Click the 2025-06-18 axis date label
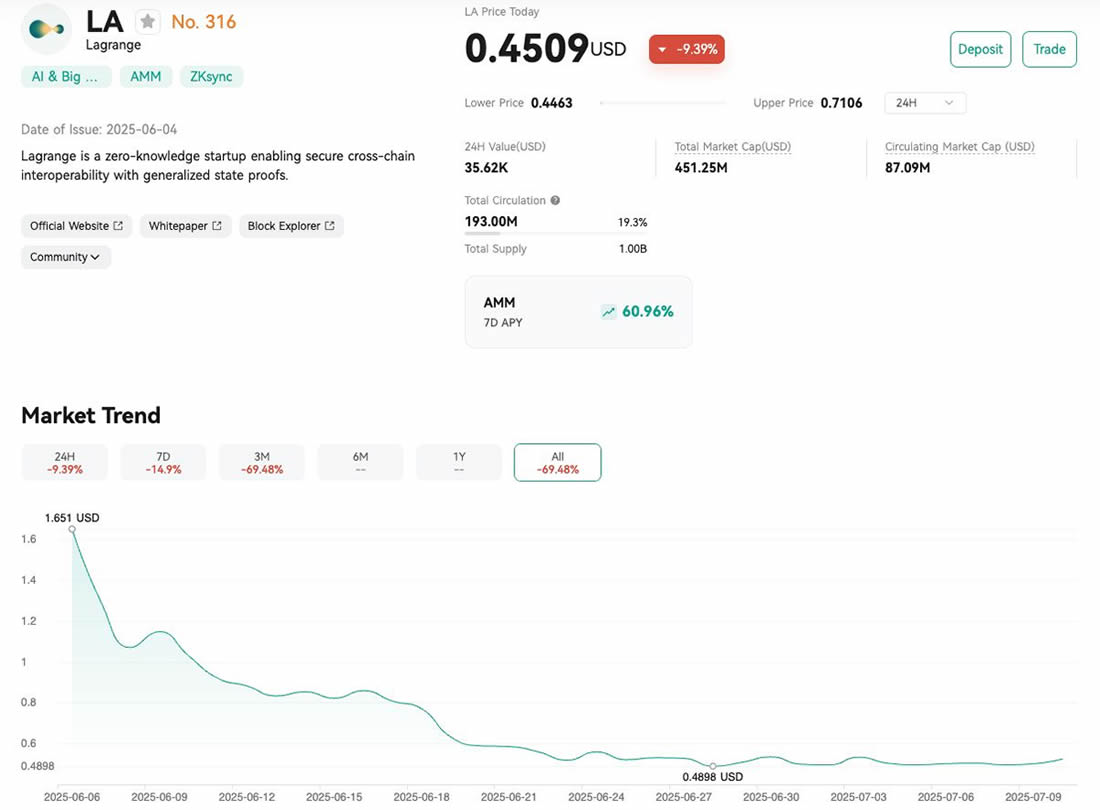Image resolution: width=1100 pixels, height=810 pixels. [x=421, y=797]
